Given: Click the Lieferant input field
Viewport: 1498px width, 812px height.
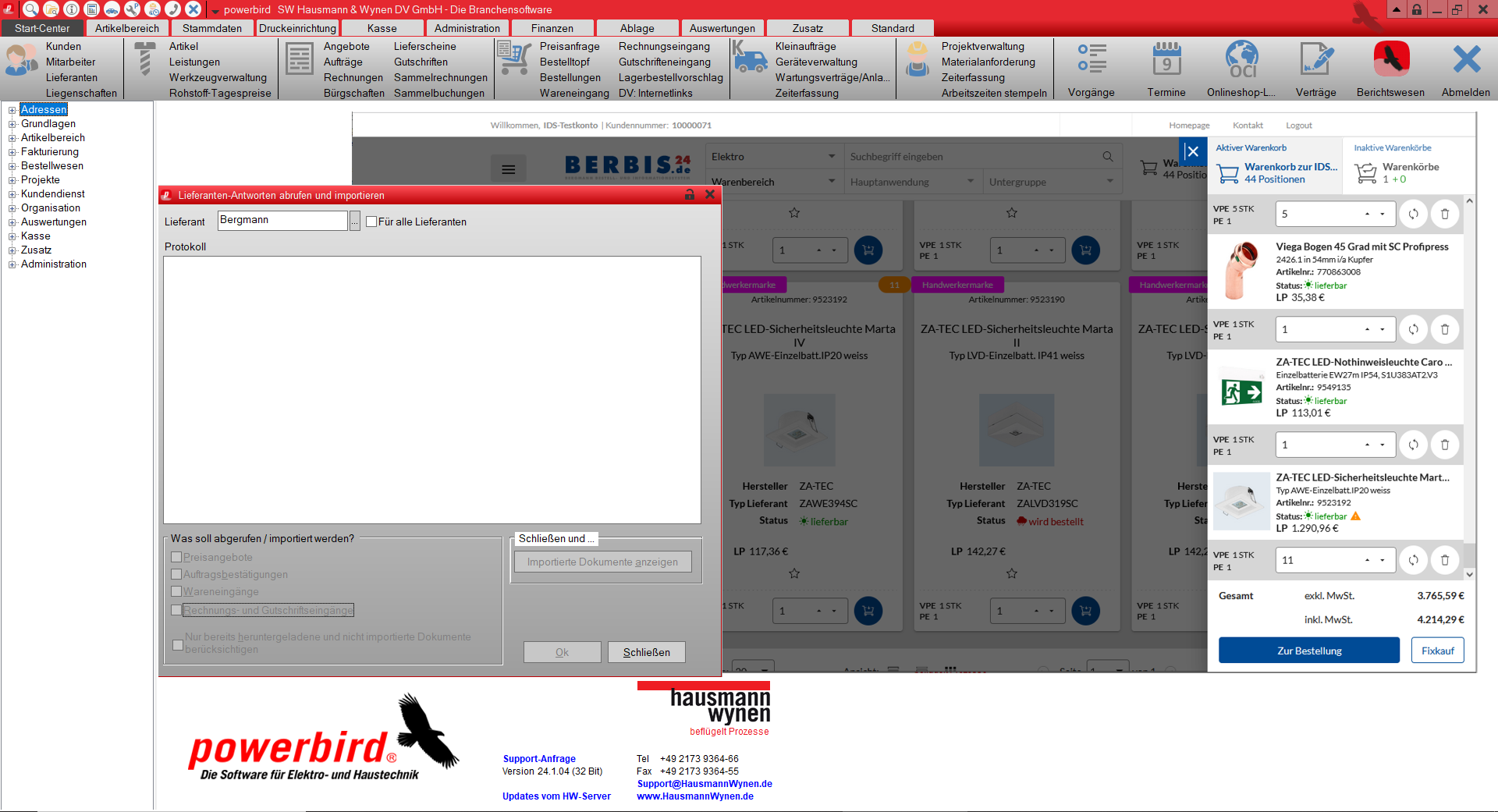Looking at the screenshot, I should coord(282,221).
